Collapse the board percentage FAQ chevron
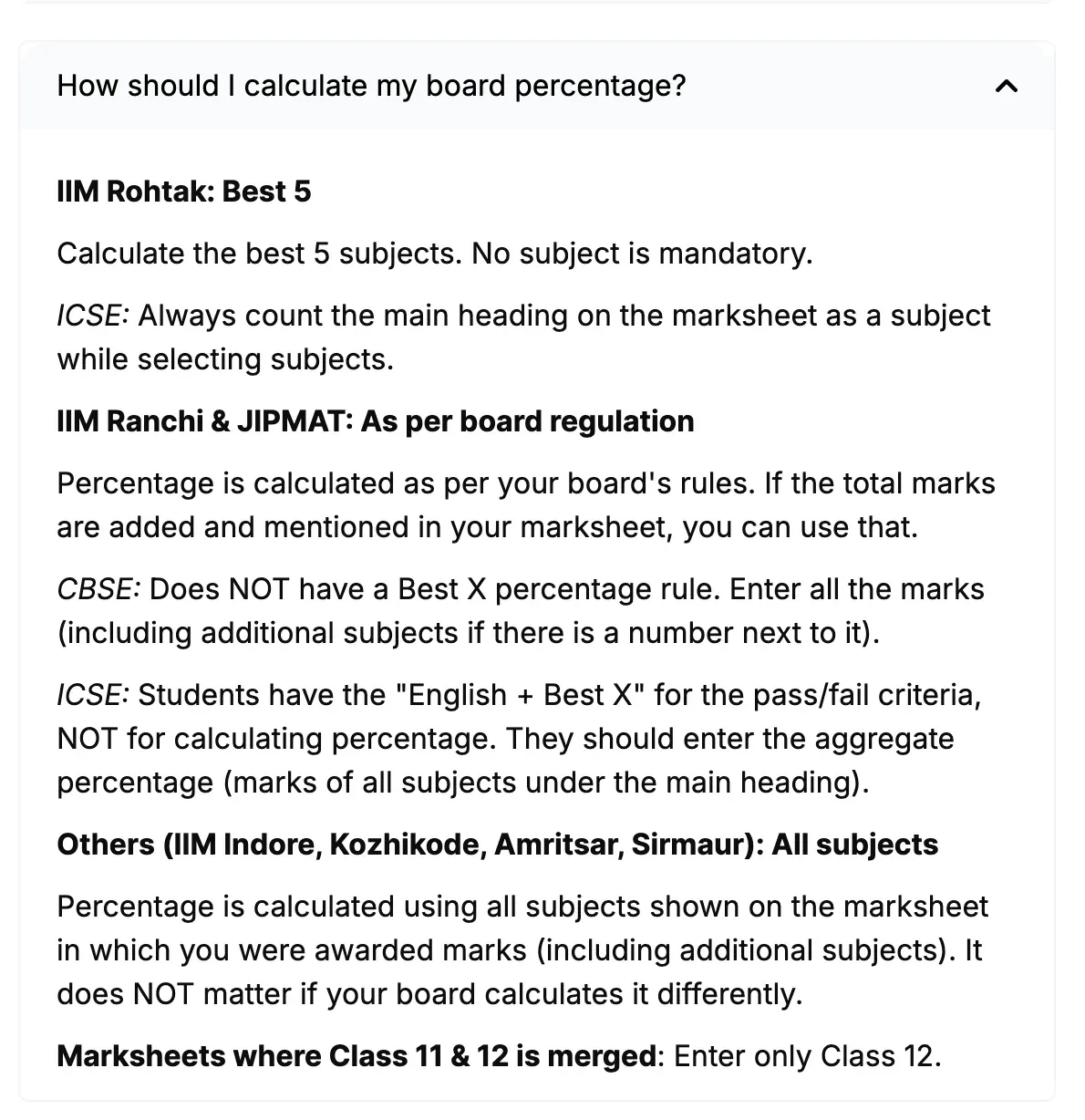Screen dimensions: 1085x1120 point(1006,87)
